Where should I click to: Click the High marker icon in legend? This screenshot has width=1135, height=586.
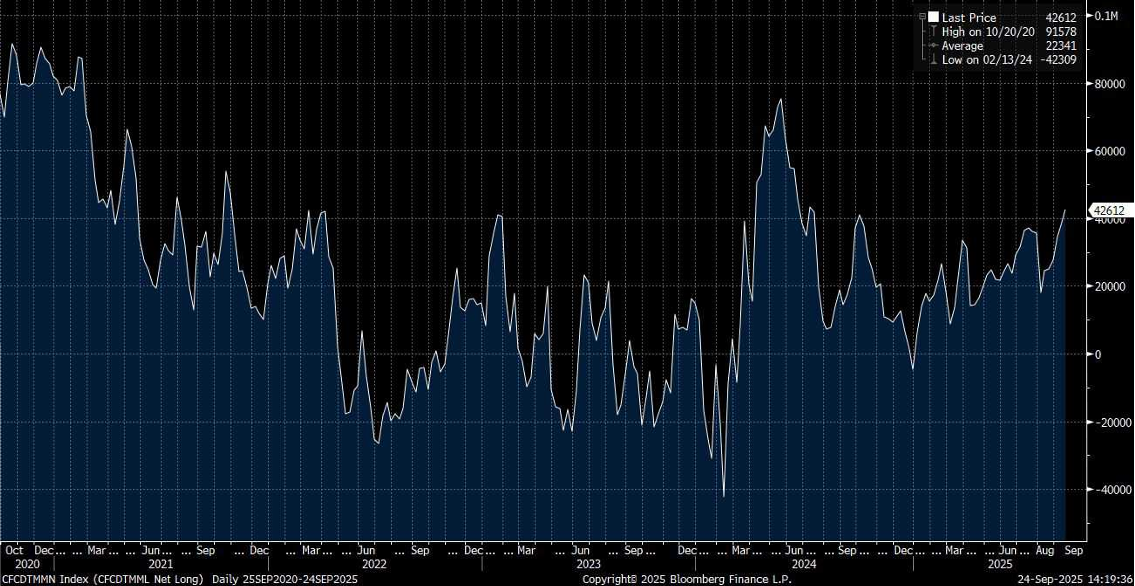coord(933,32)
